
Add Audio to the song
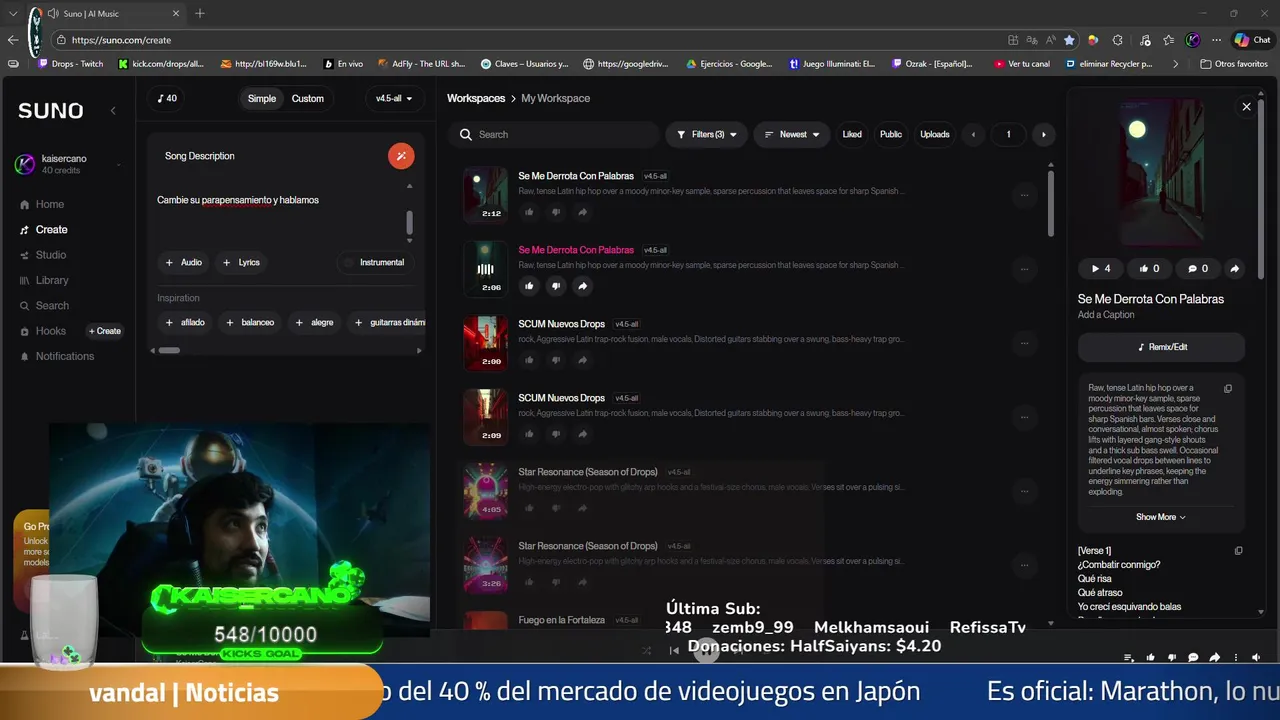(x=184, y=262)
